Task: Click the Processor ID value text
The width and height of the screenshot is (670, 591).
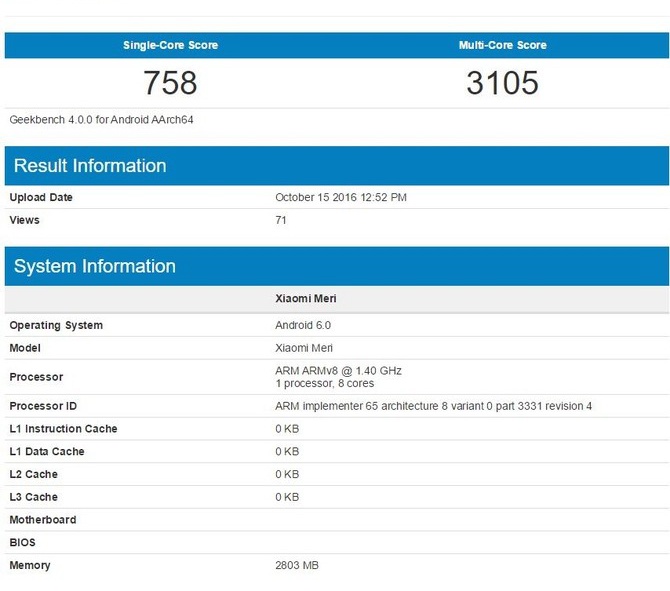Action: click(433, 406)
